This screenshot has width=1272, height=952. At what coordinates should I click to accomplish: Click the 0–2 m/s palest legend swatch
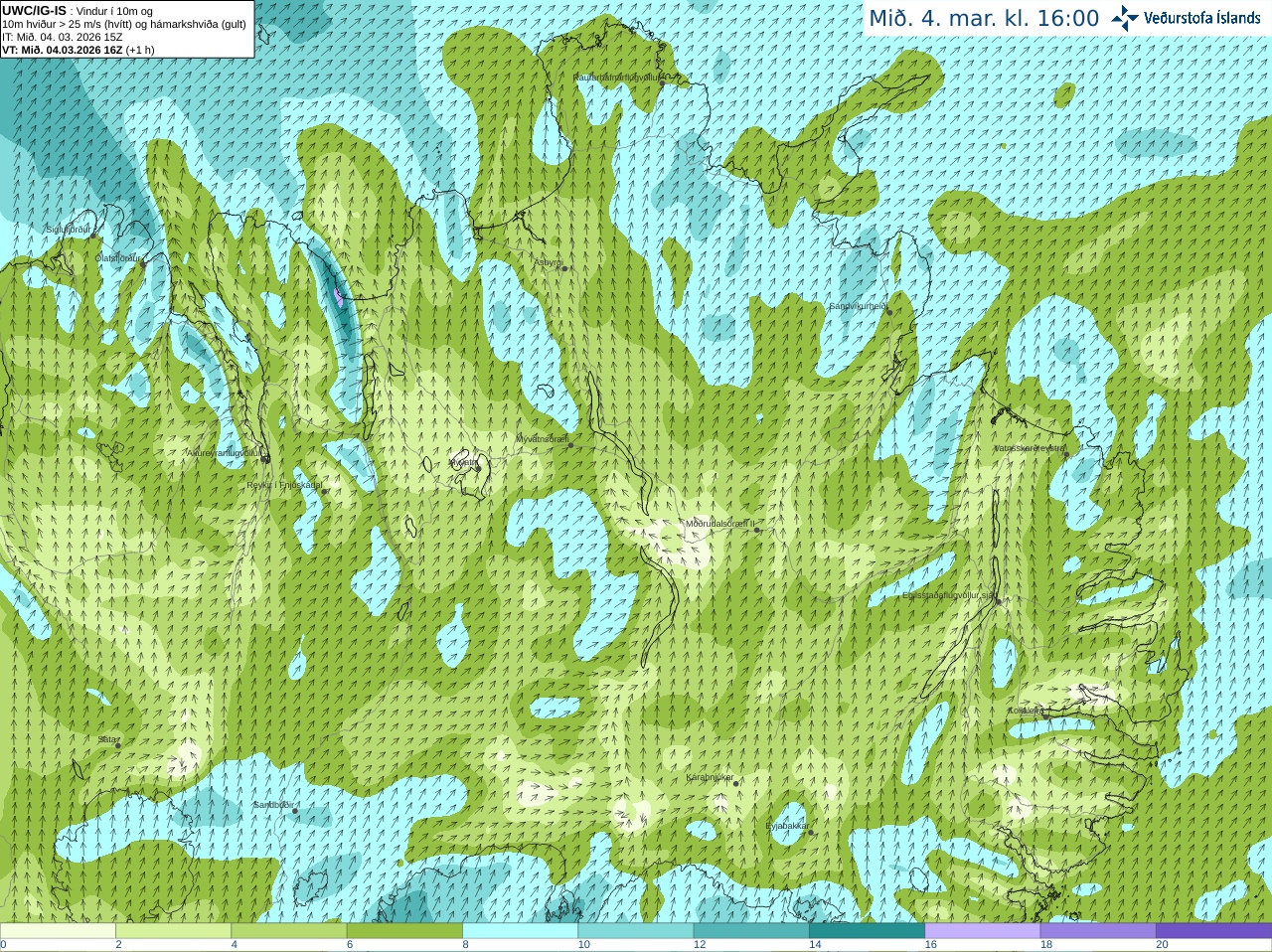(58, 931)
